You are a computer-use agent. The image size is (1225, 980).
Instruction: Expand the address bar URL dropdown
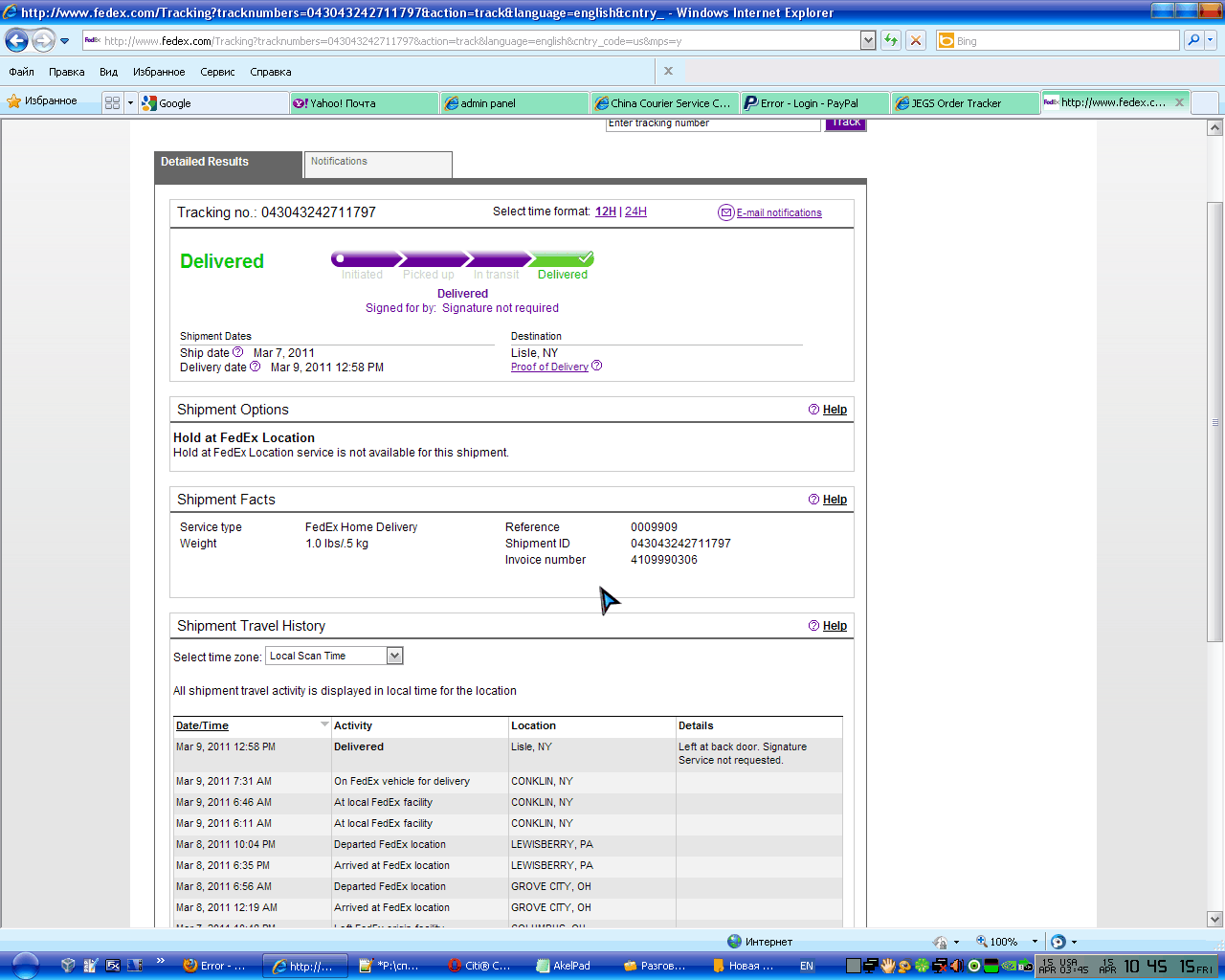click(868, 40)
